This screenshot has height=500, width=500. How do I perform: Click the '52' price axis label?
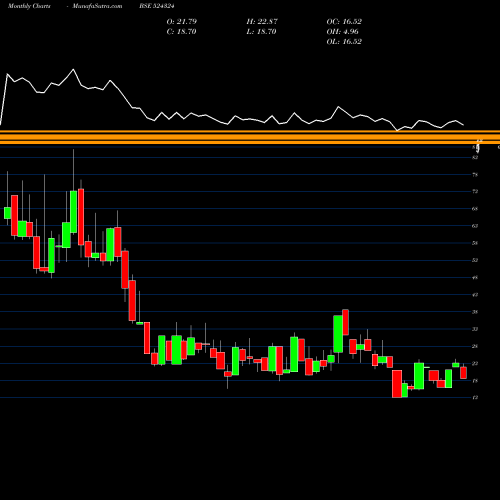[x=475, y=260]
